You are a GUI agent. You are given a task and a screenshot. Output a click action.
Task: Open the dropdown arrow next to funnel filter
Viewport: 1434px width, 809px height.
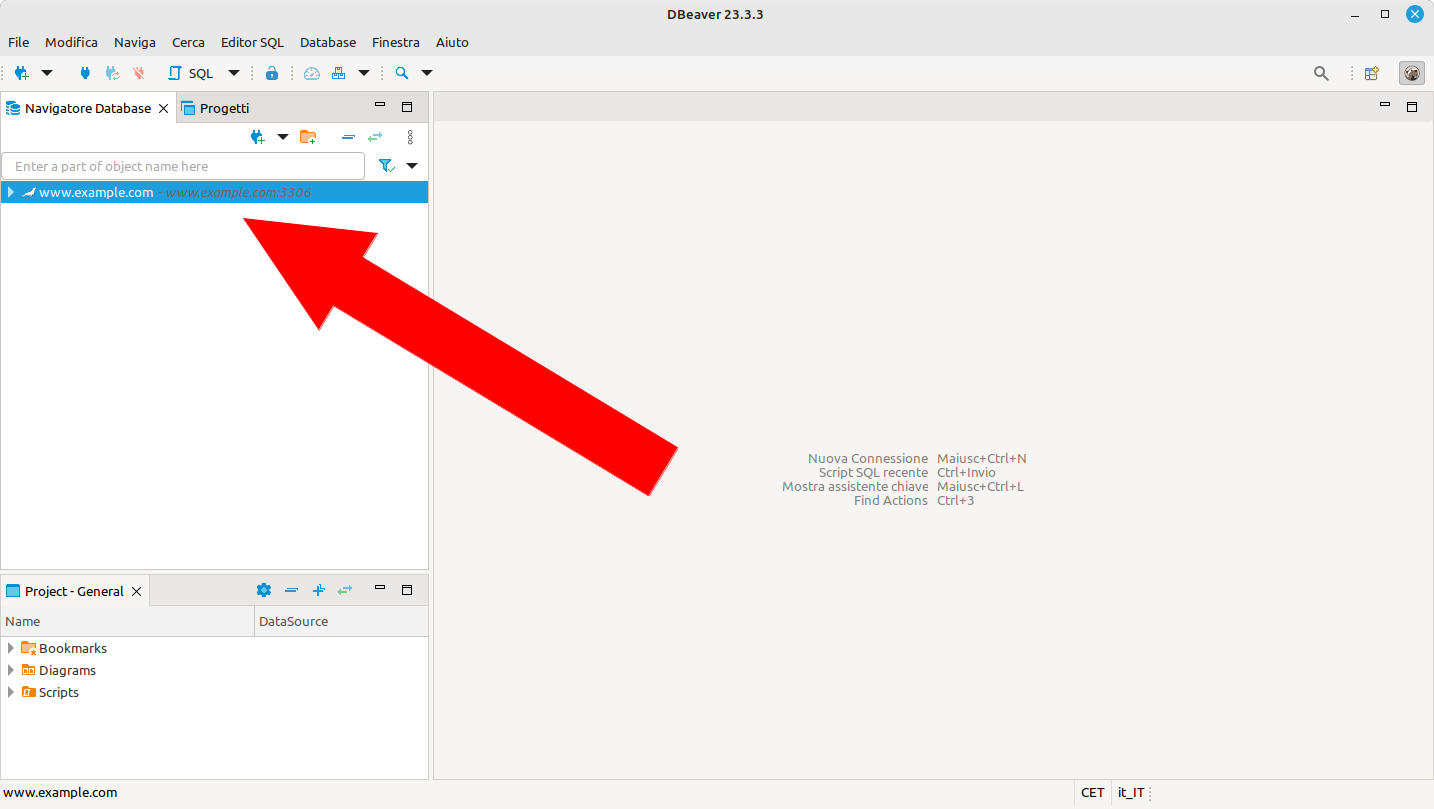pyautogui.click(x=411, y=166)
